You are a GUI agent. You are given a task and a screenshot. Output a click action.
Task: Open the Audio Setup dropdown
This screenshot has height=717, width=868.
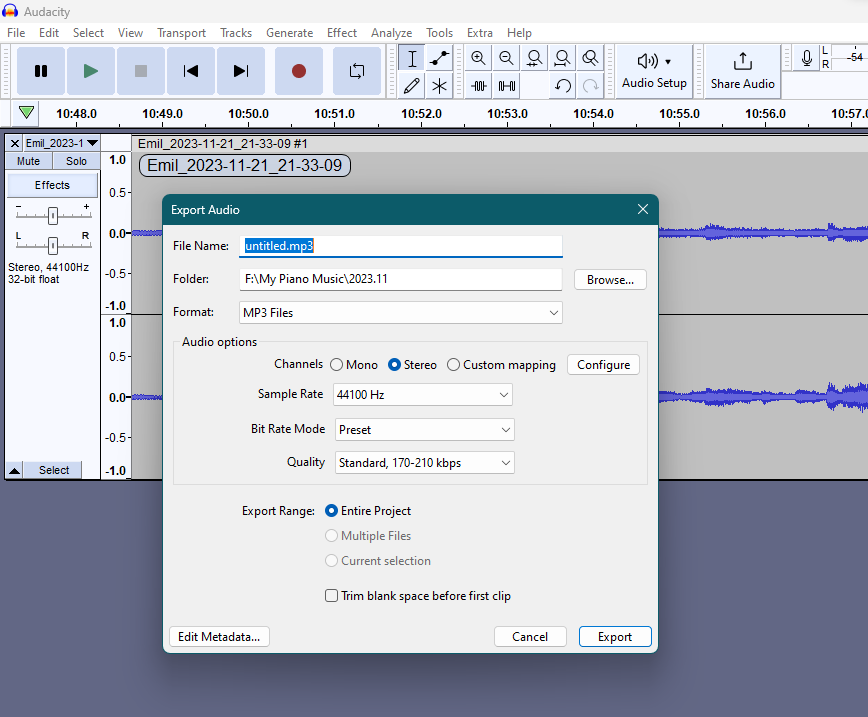[x=654, y=71]
